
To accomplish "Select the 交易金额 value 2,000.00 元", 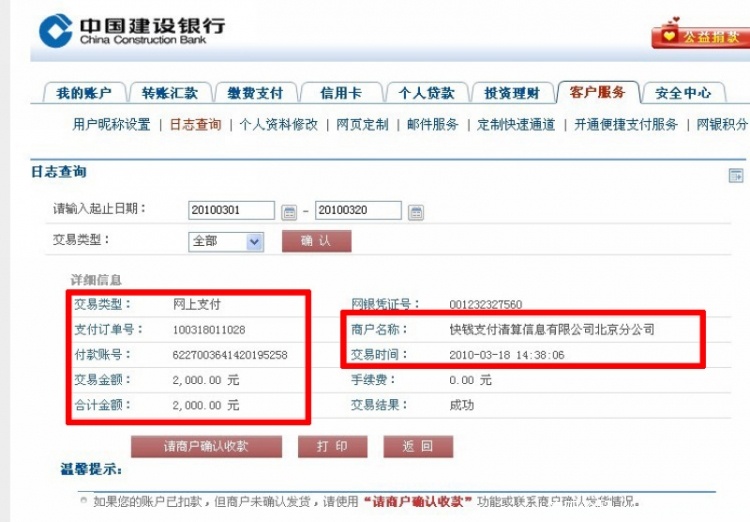I will (206, 380).
